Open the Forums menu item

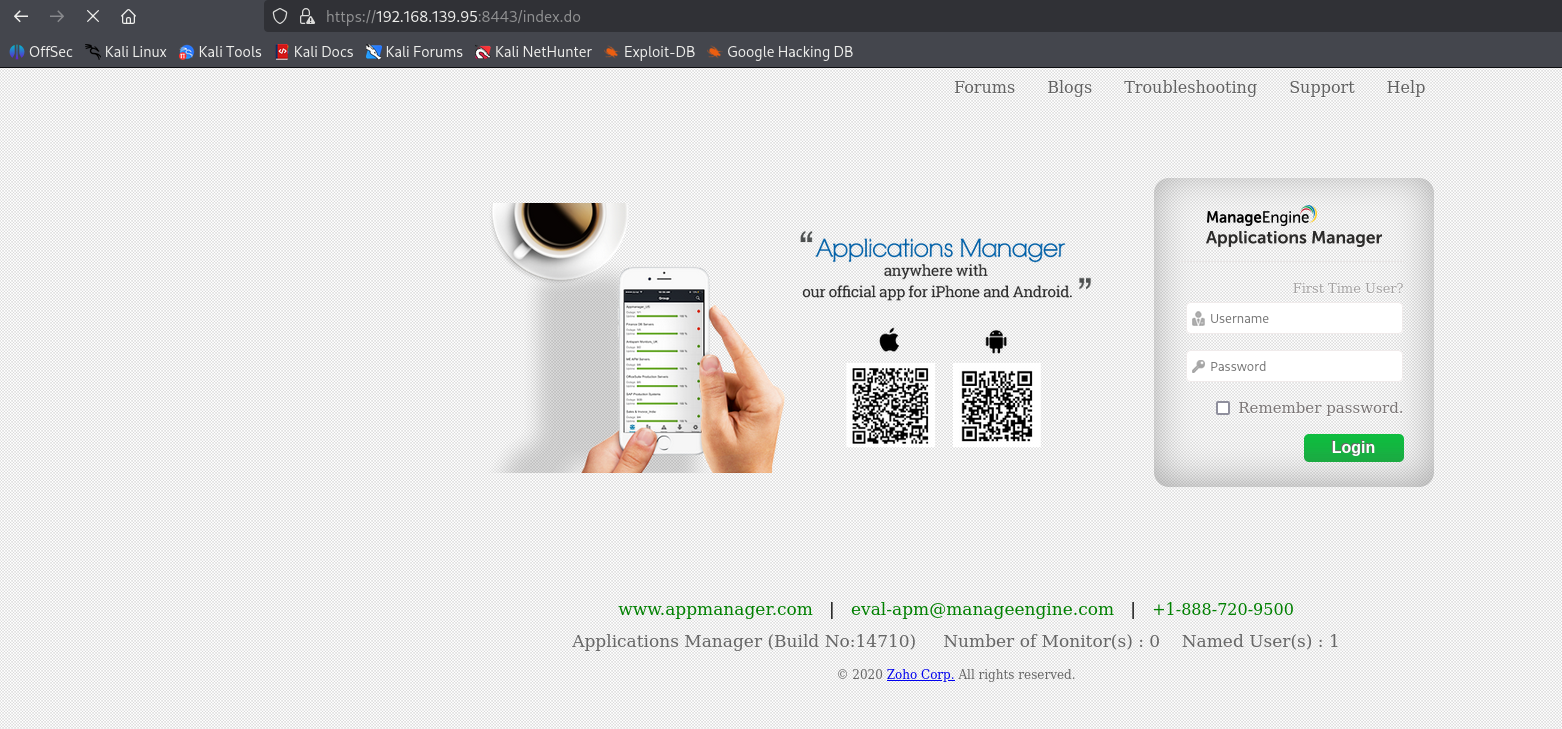click(984, 88)
